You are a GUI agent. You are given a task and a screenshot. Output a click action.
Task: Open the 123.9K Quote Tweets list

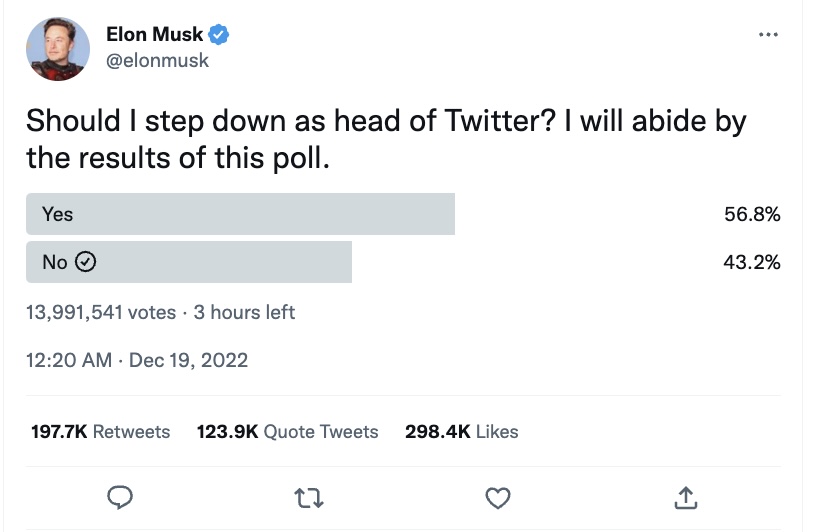coord(288,432)
